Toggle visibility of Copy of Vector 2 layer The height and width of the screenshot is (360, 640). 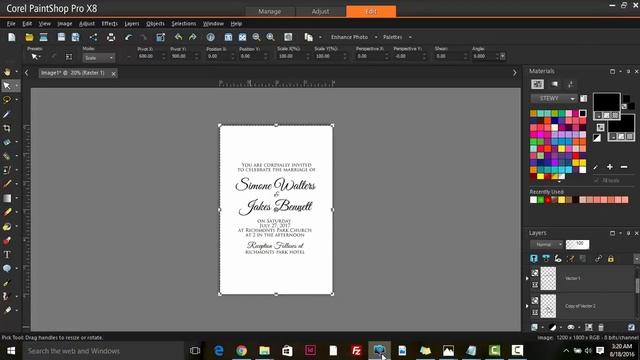pos(535,300)
